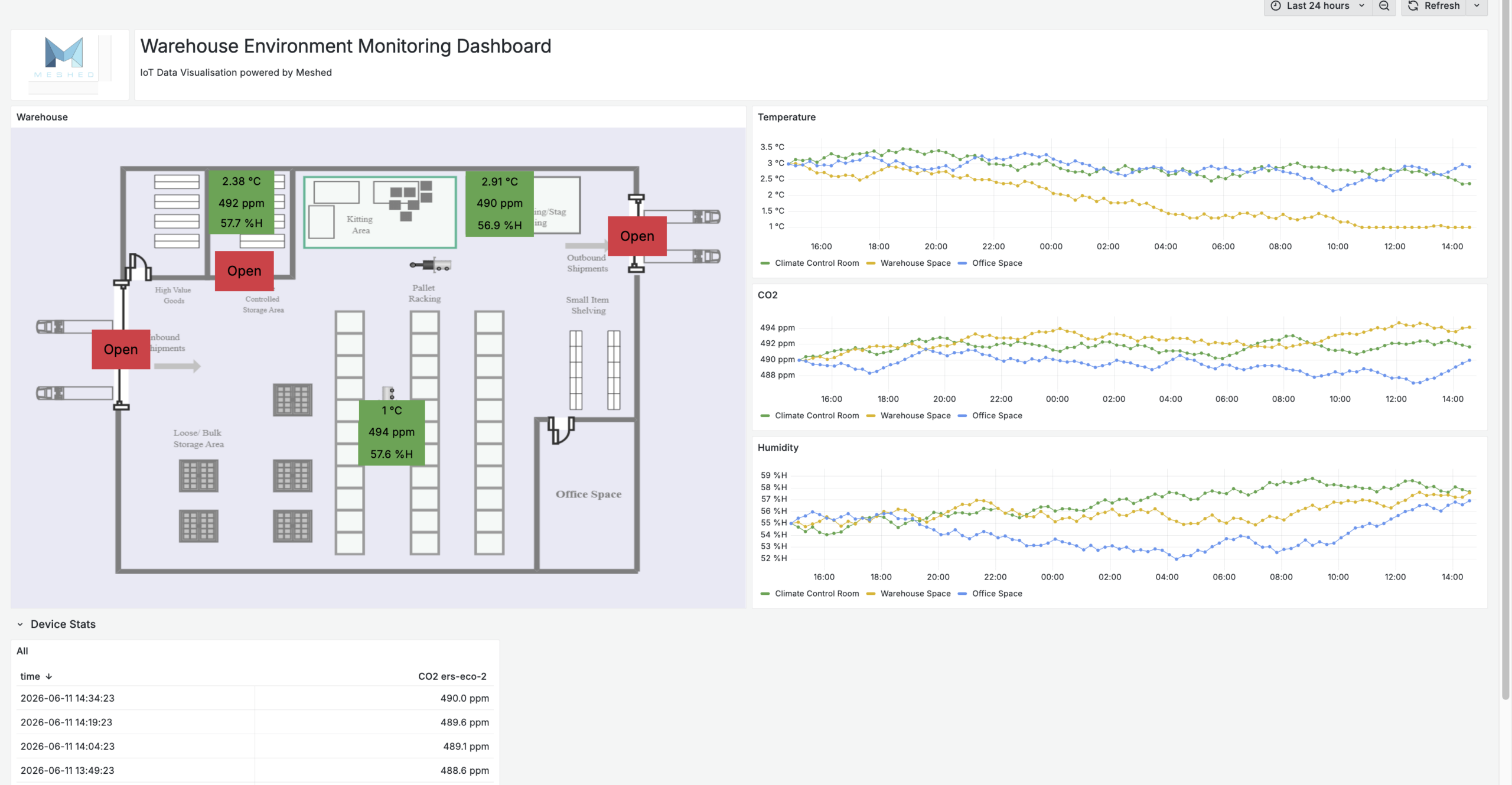Click the inbound shipments arrow icon
This screenshot has height=785, width=1512.
point(177,366)
